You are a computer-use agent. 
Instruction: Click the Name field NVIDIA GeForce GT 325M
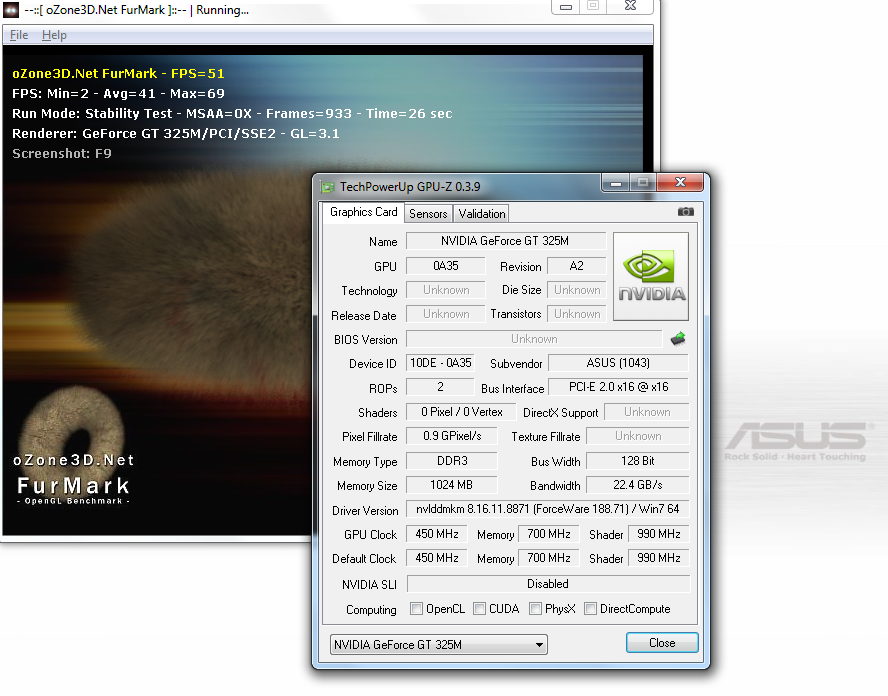click(505, 241)
